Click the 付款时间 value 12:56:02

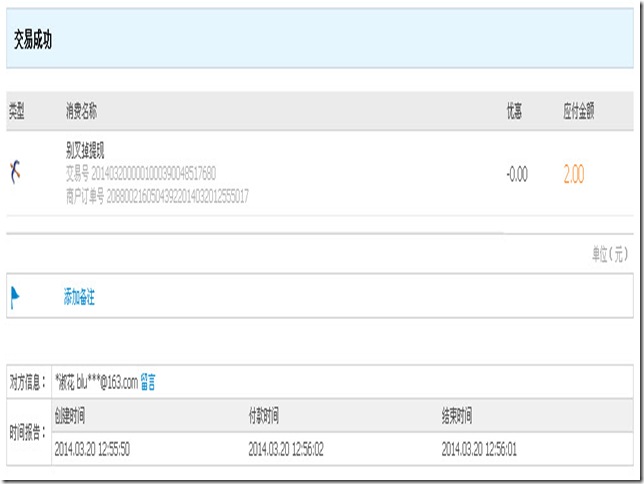(x=286, y=449)
